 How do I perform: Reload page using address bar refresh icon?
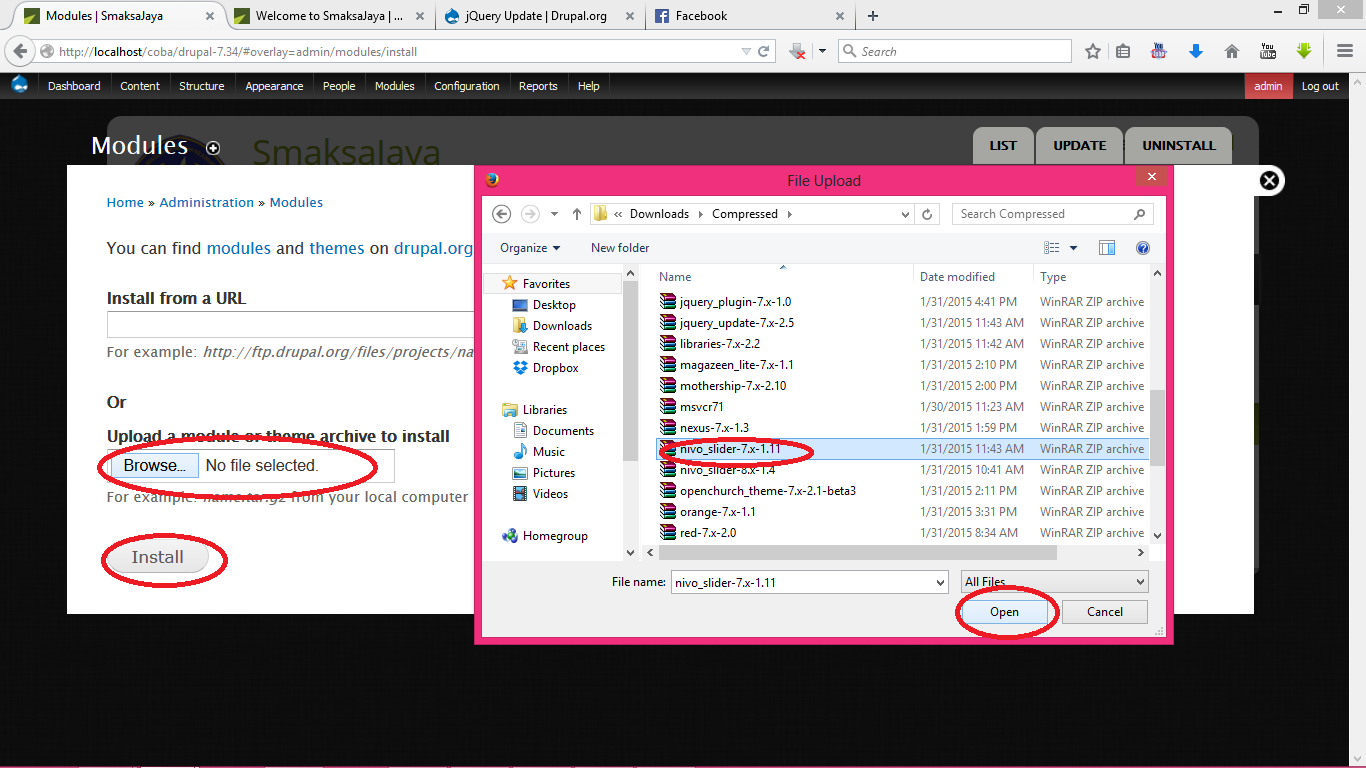click(x=764, y=51)
